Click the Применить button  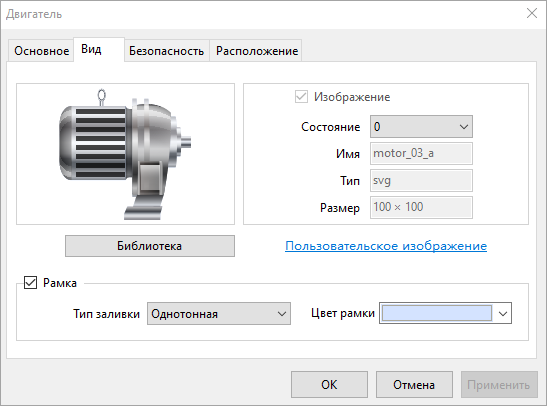coord(499,385)
